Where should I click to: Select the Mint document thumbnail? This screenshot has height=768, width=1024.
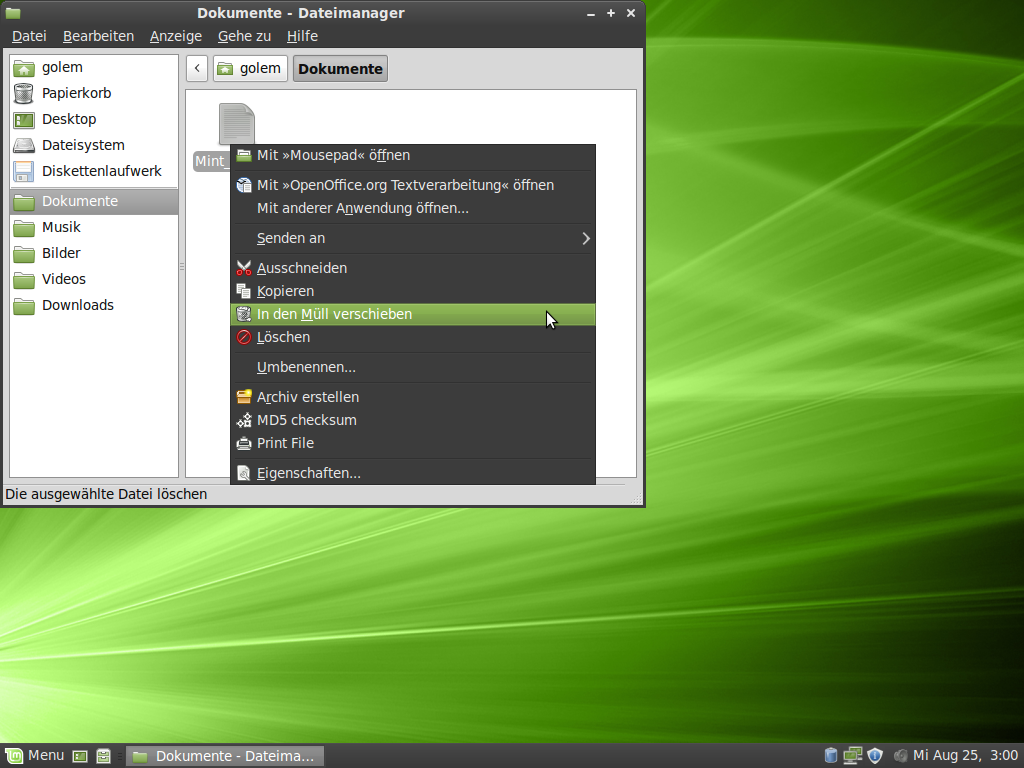tap(236, 124)
